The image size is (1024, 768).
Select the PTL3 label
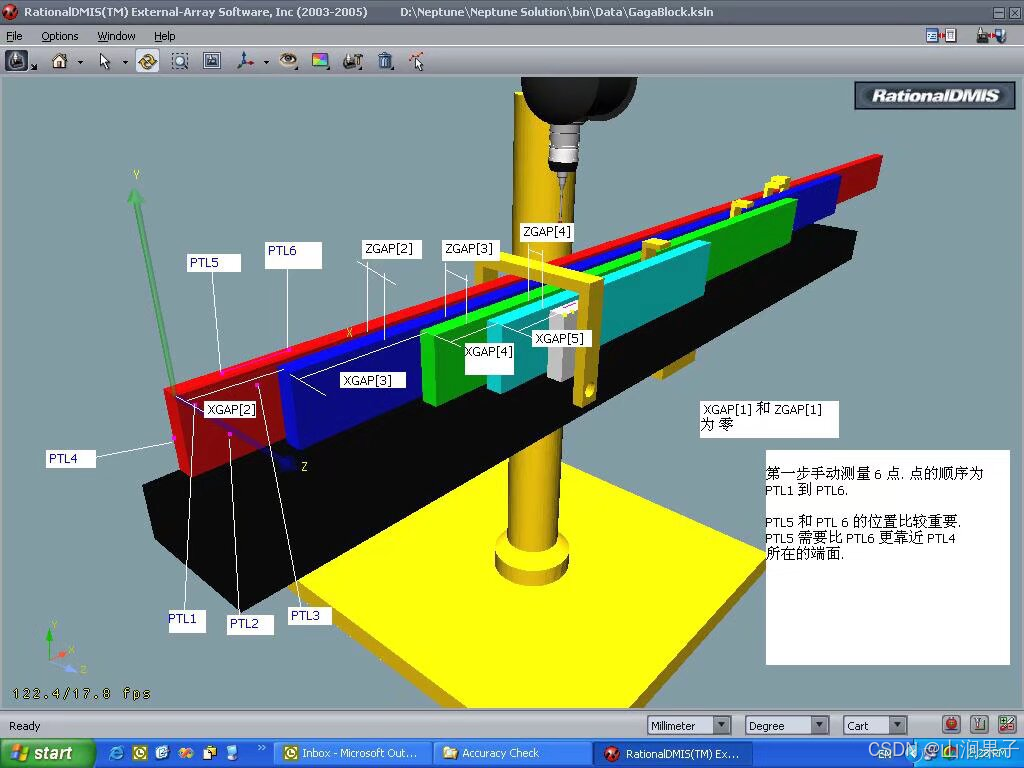click(x=310, y=615)
